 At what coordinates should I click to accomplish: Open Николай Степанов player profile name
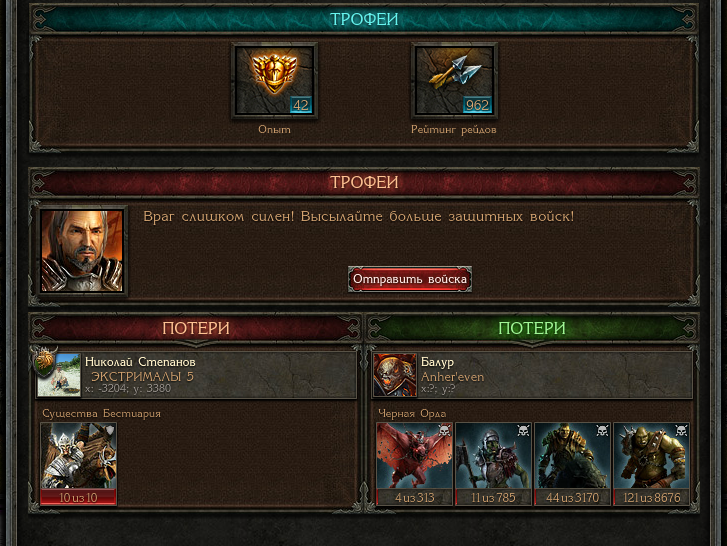coord(140,362)
